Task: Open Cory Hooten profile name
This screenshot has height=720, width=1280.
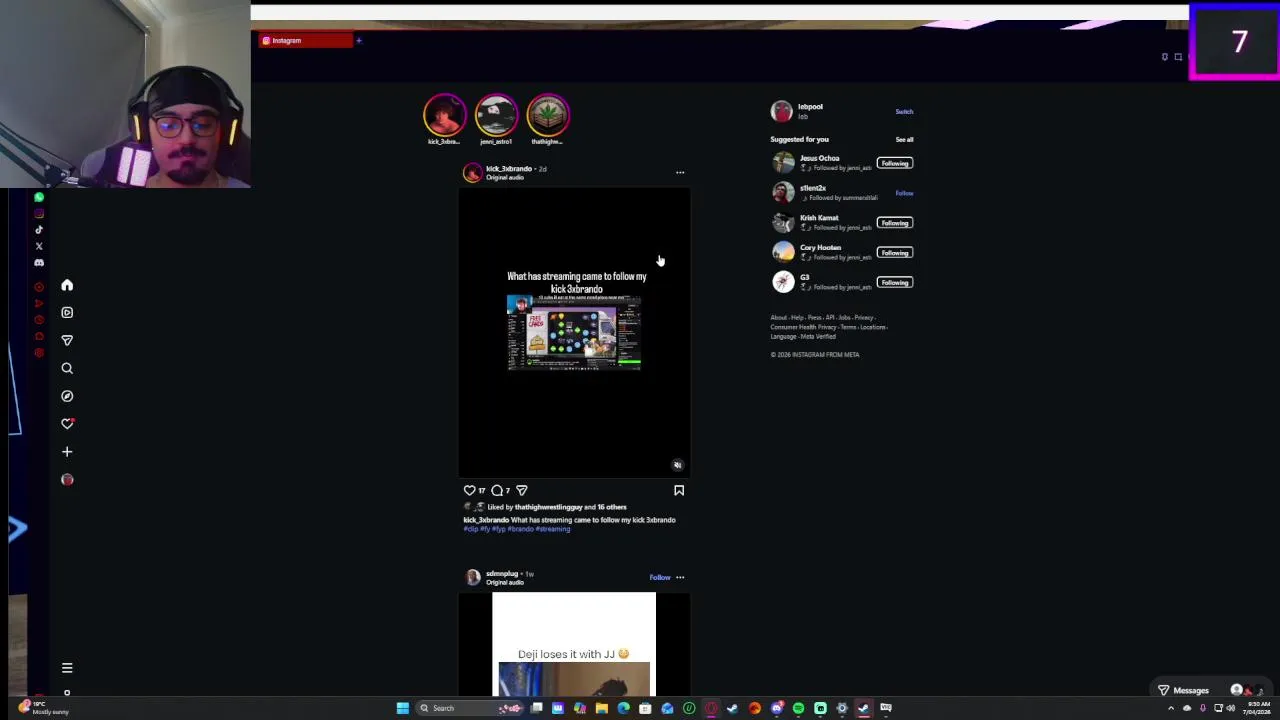Action: tap(820, 248)
